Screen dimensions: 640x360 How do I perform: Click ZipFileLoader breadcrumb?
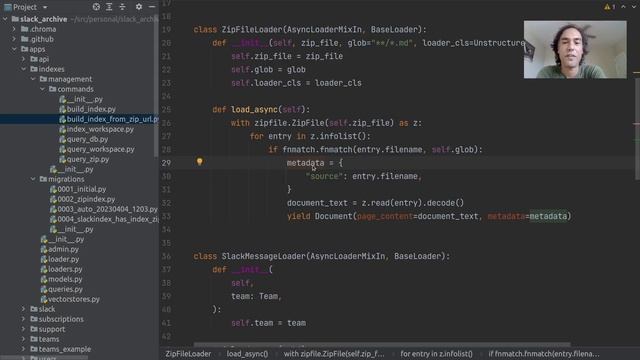[x=188, y=354]
